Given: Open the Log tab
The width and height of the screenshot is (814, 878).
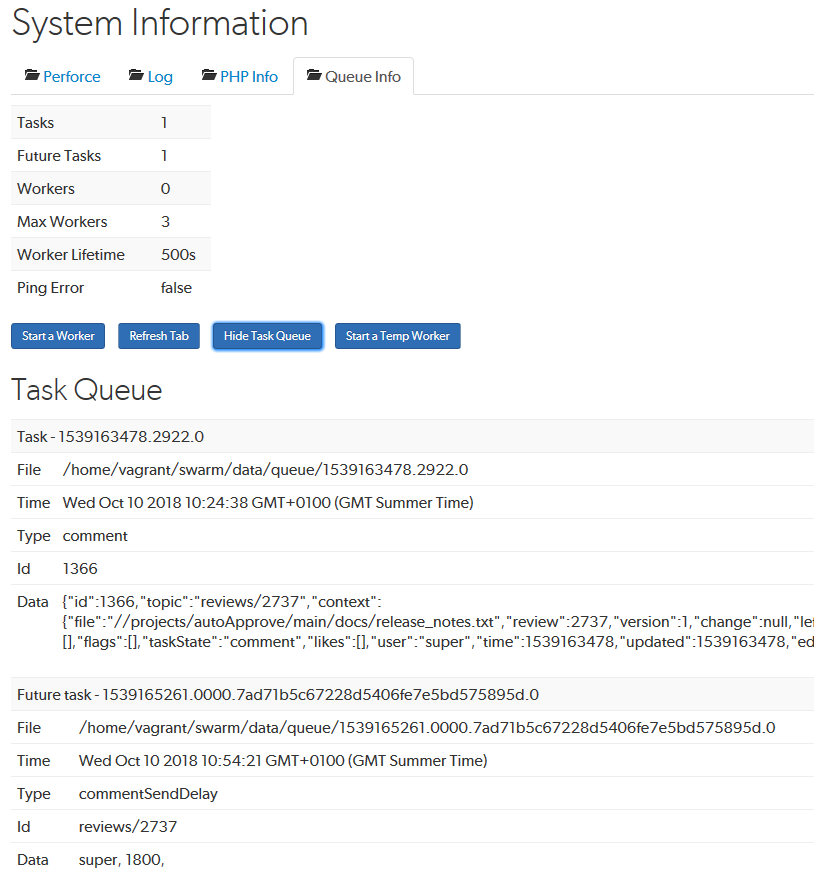Looking at the screenshot, I should pos(151,76).
